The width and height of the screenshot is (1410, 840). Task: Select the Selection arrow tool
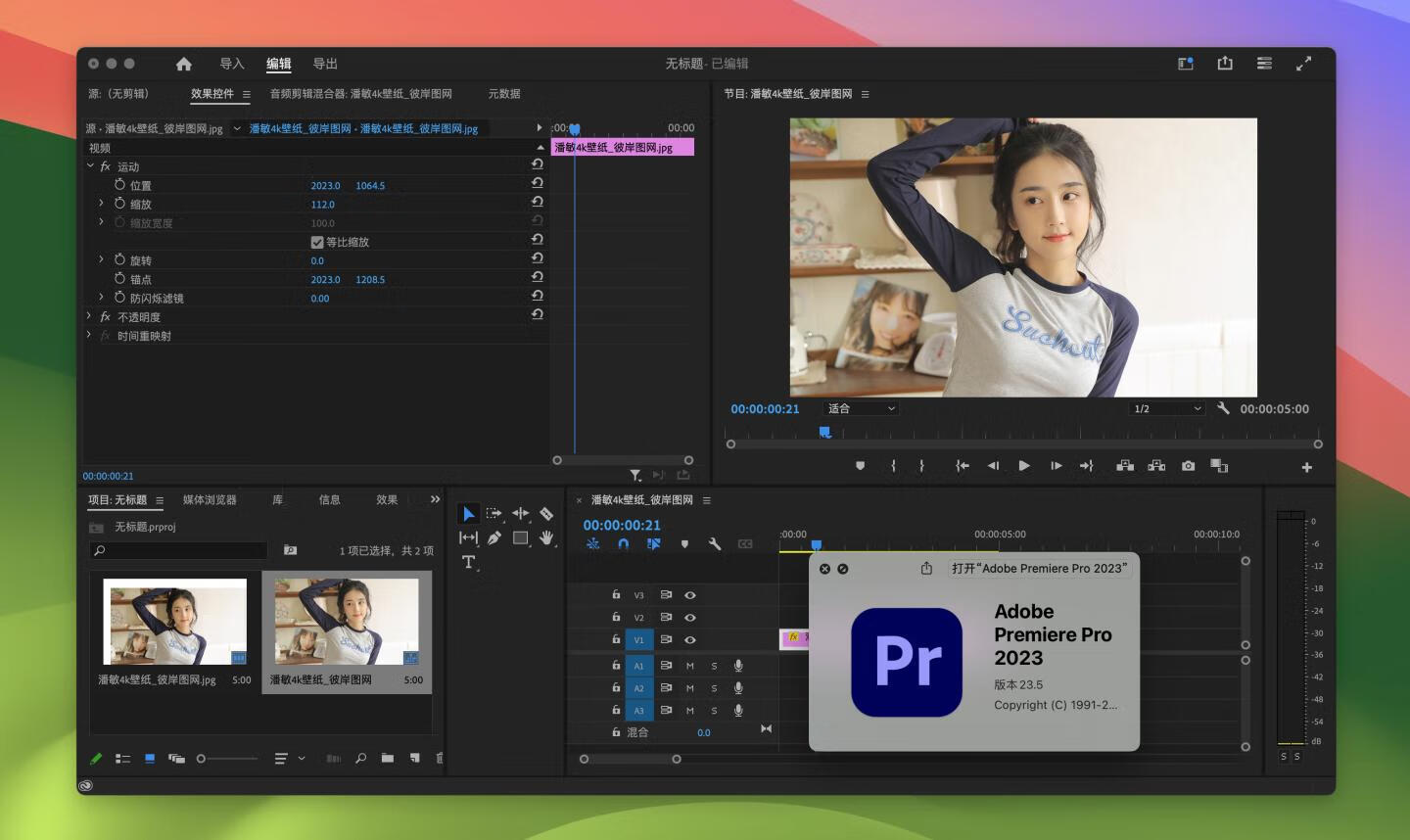pyautogui.click(x=468, y=514)
